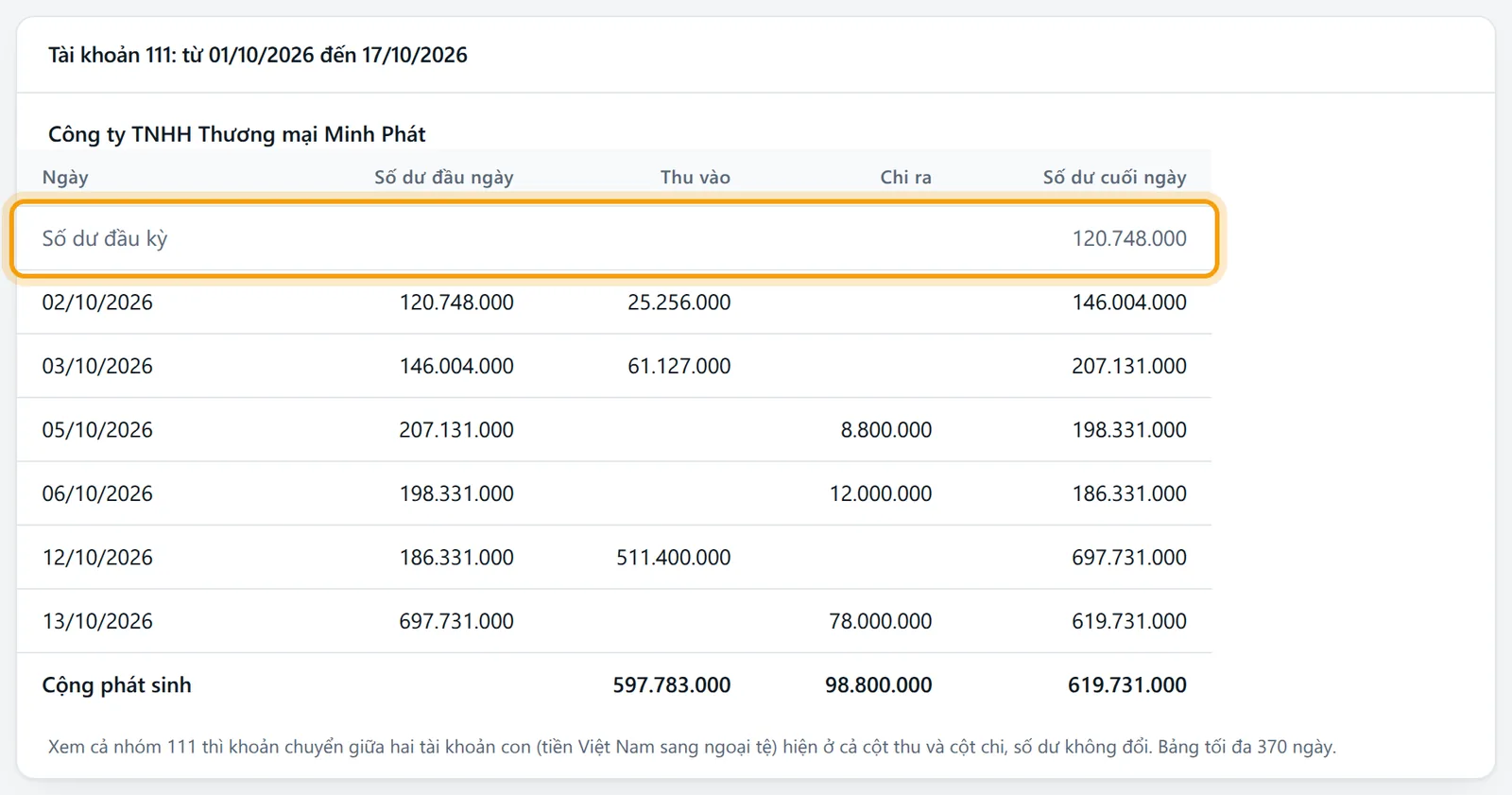Select the date 12/10/2026
This screenshot has height=795, width=1512.
tap(97, 558)
